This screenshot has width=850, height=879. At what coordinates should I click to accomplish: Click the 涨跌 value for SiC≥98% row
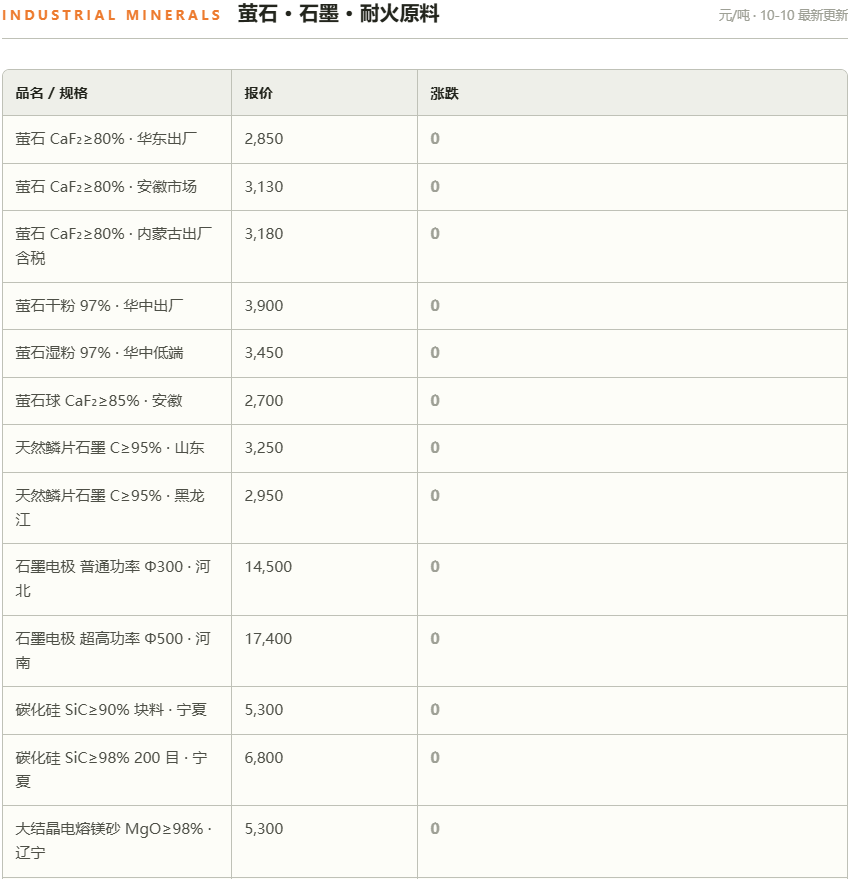[435, 757]
